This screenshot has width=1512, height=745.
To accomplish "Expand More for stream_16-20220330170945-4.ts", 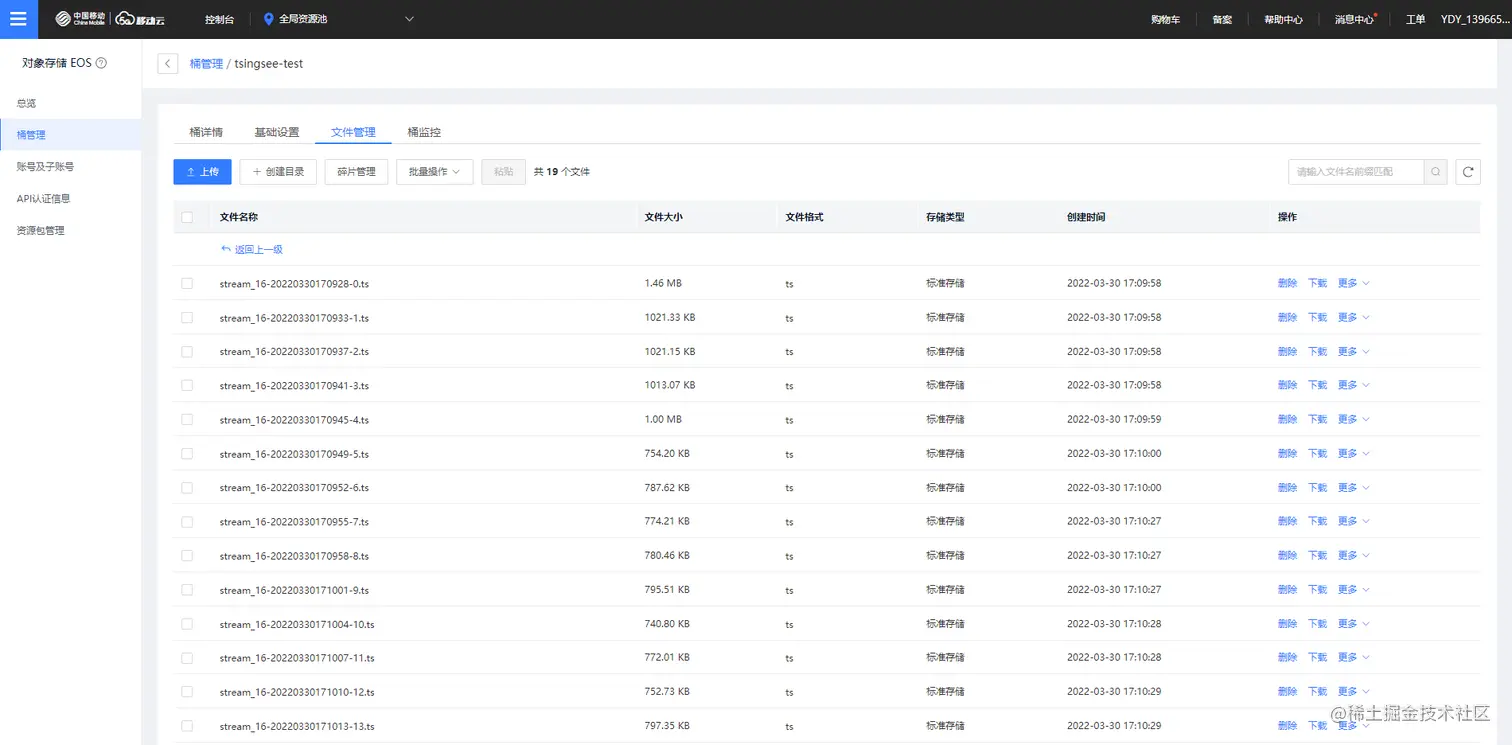I will 1354,419.
